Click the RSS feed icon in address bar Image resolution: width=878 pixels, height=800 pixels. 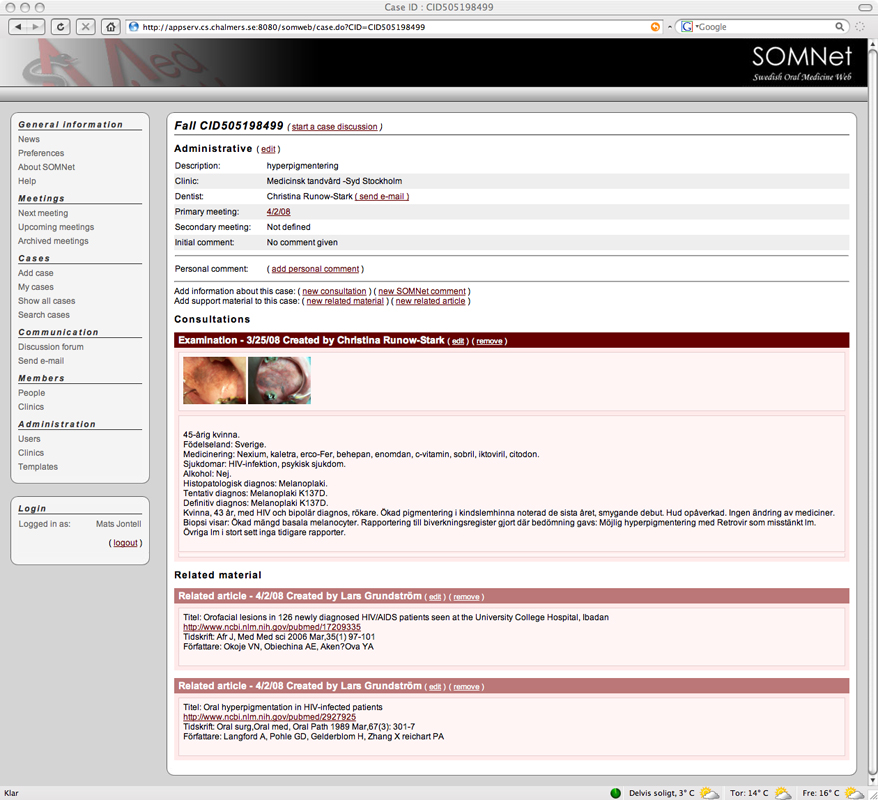click(655, 27)
